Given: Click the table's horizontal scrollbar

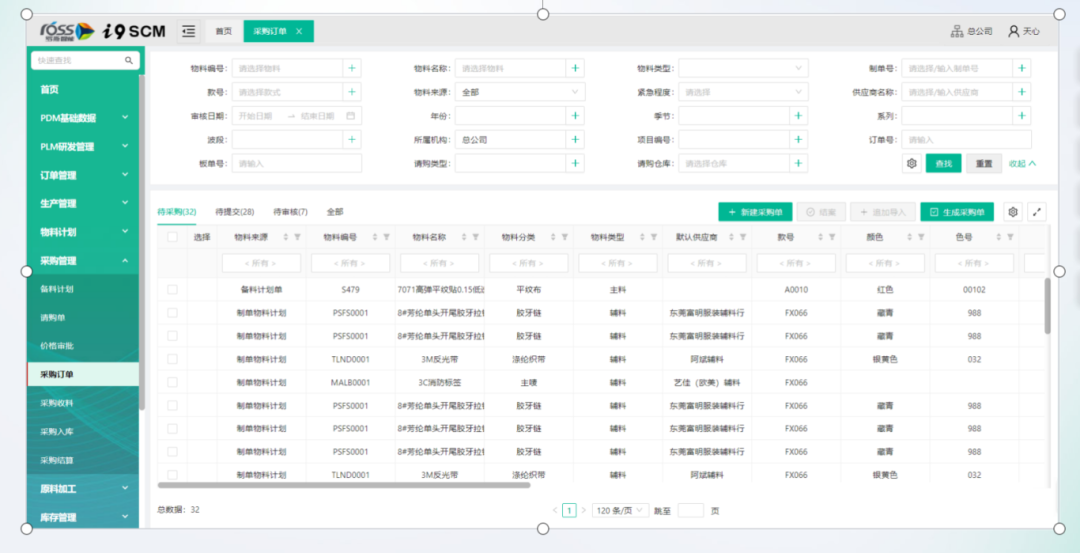Looking at the screenshot, I should [x=345, y=485].
